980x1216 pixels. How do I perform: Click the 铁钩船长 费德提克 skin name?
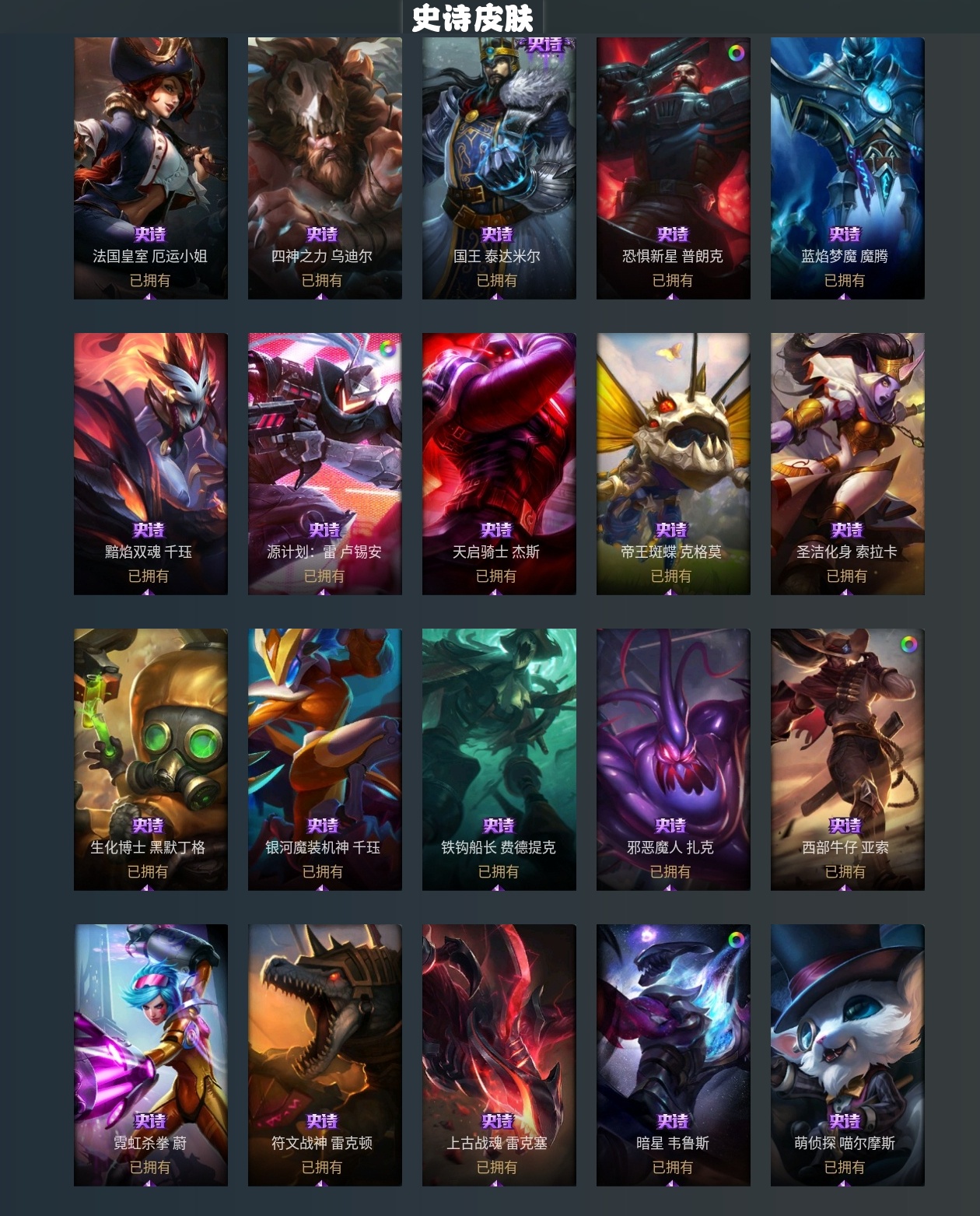(499, 847)
